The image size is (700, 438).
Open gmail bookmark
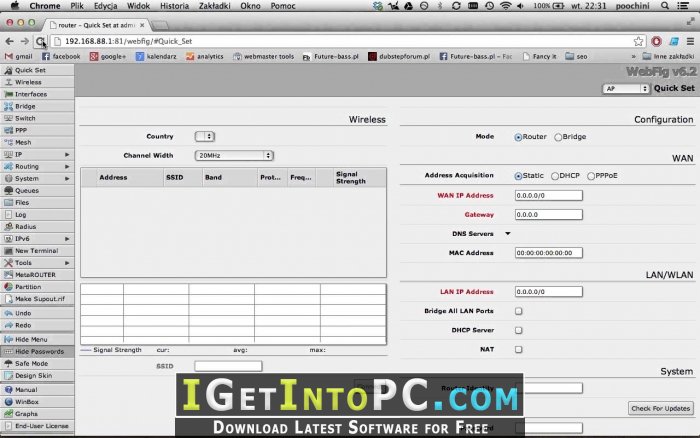(19, 56)
